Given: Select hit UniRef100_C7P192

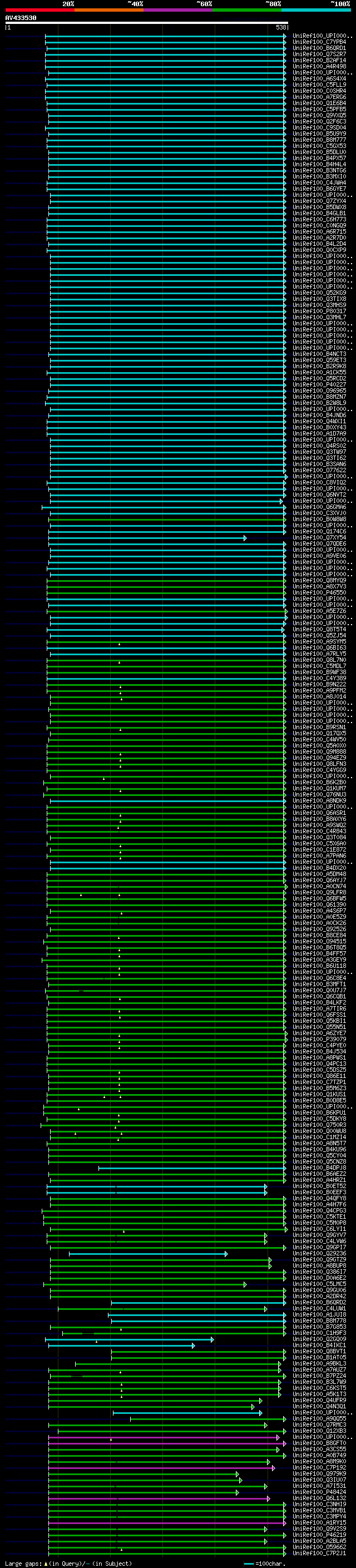Looking at the screenshot, I should tap(319, 1467).
